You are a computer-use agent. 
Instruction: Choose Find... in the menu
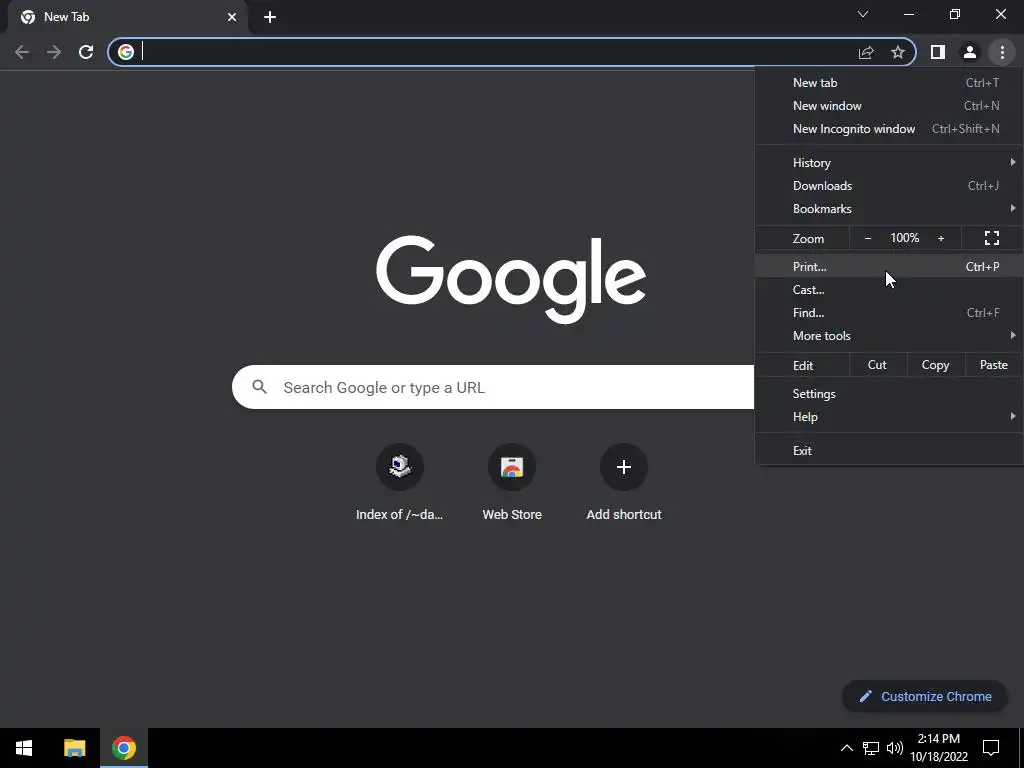(889, 313)
